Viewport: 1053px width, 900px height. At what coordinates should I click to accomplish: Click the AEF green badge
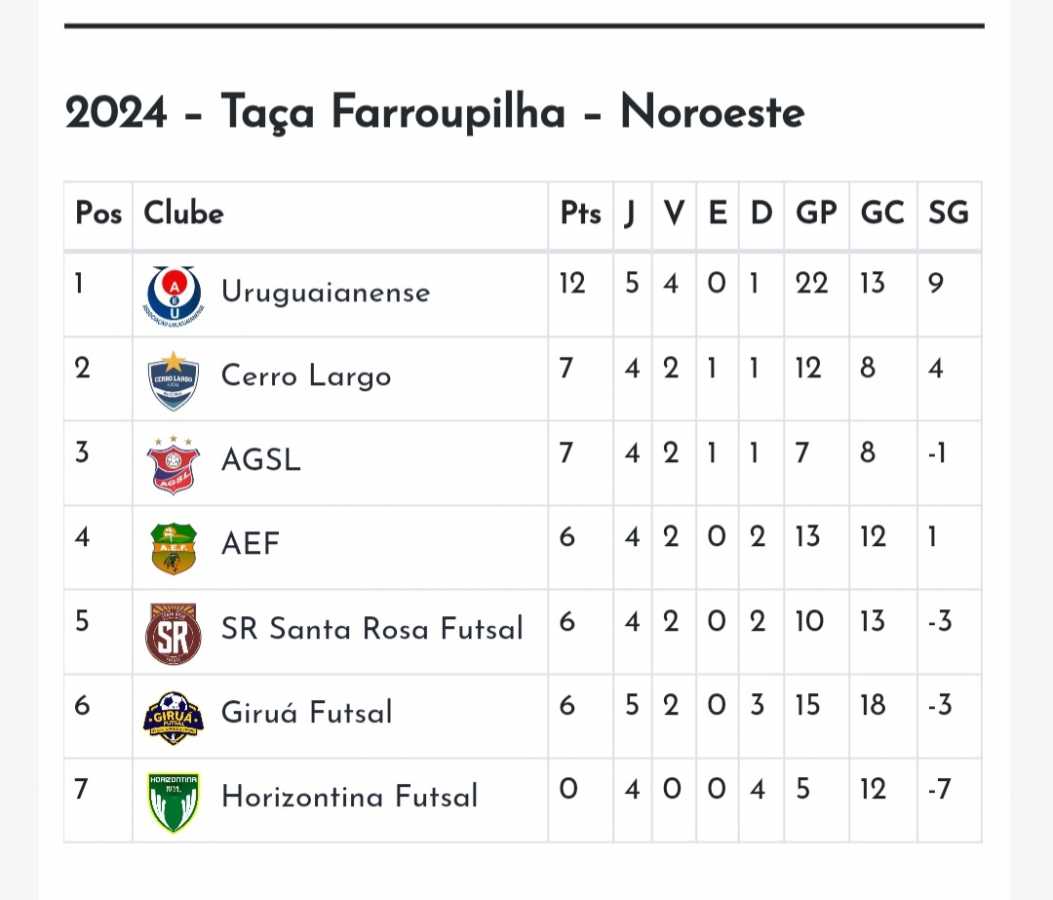tap(173, 549)
